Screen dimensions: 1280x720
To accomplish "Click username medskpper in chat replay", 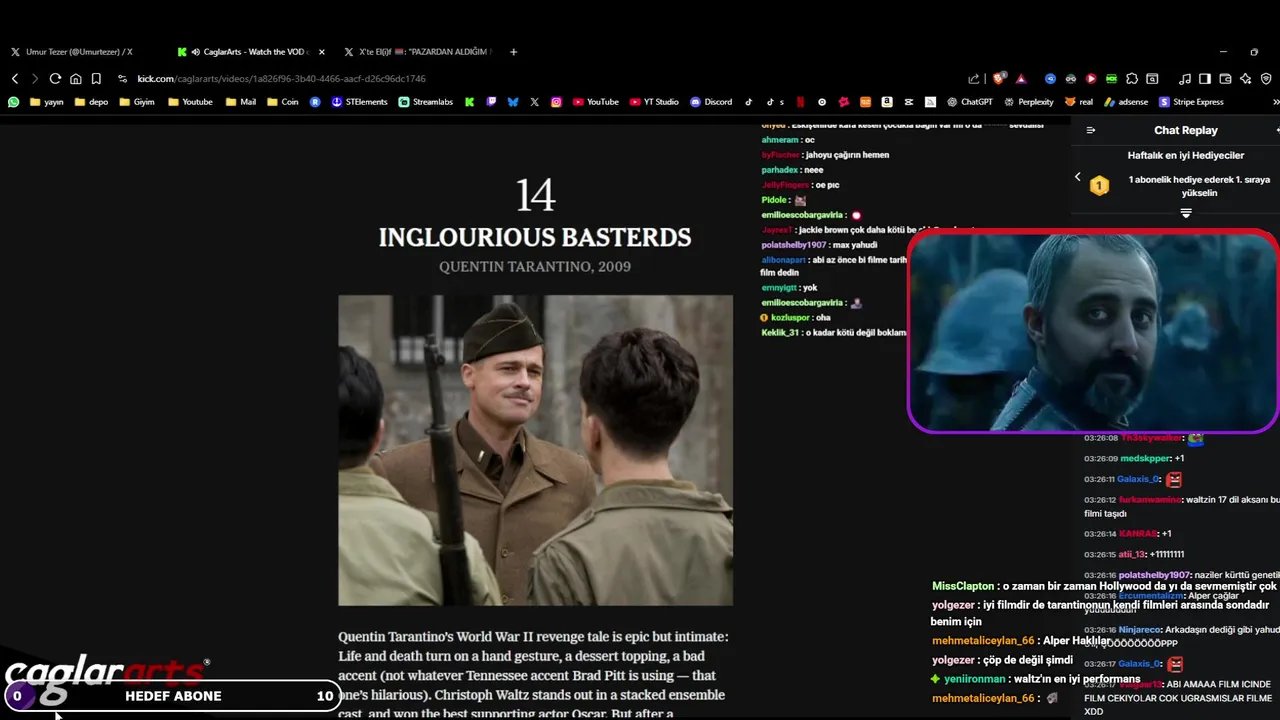I will 1145,458.
